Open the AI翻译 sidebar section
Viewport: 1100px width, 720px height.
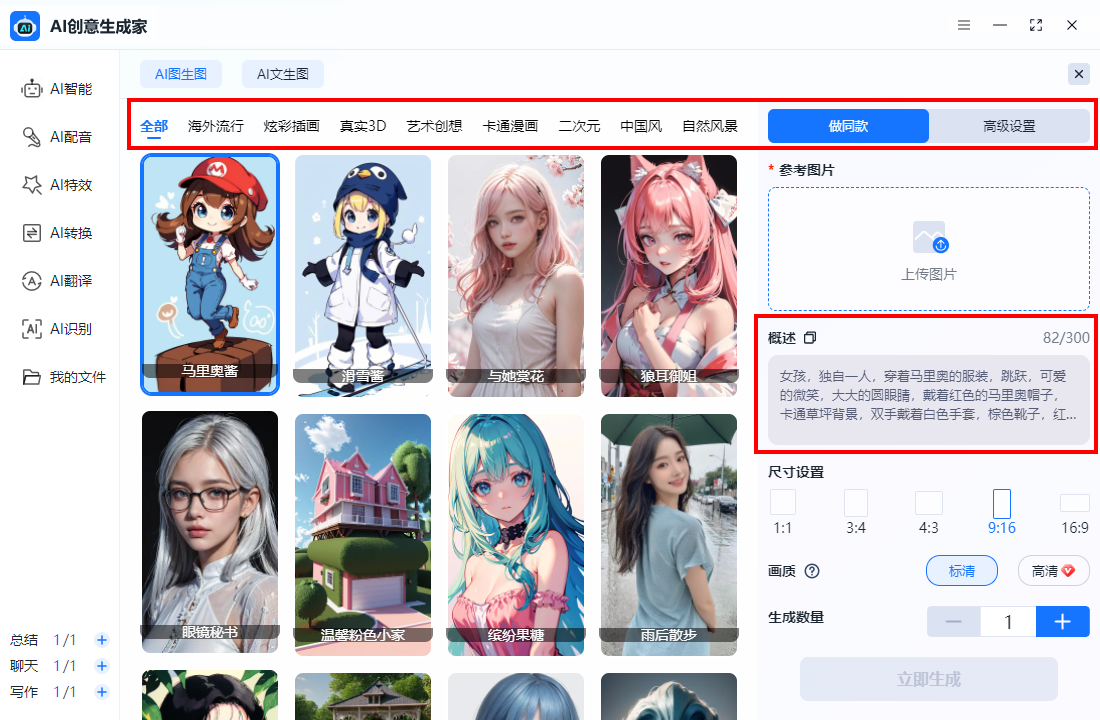pos(58,281)
